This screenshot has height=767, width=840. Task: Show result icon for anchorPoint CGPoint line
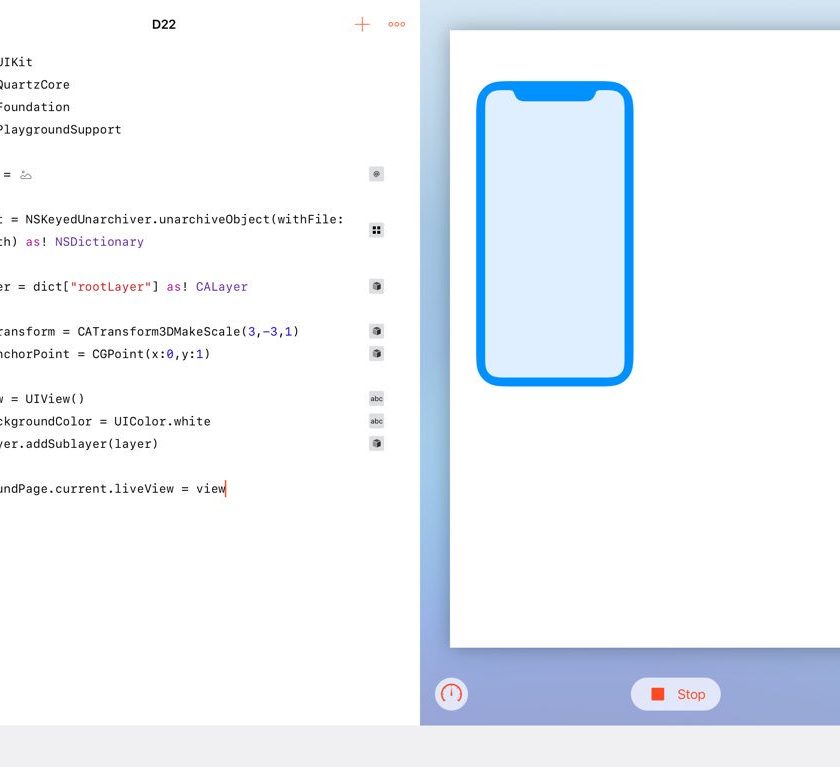pyautogui.click(x=376, y=353)
